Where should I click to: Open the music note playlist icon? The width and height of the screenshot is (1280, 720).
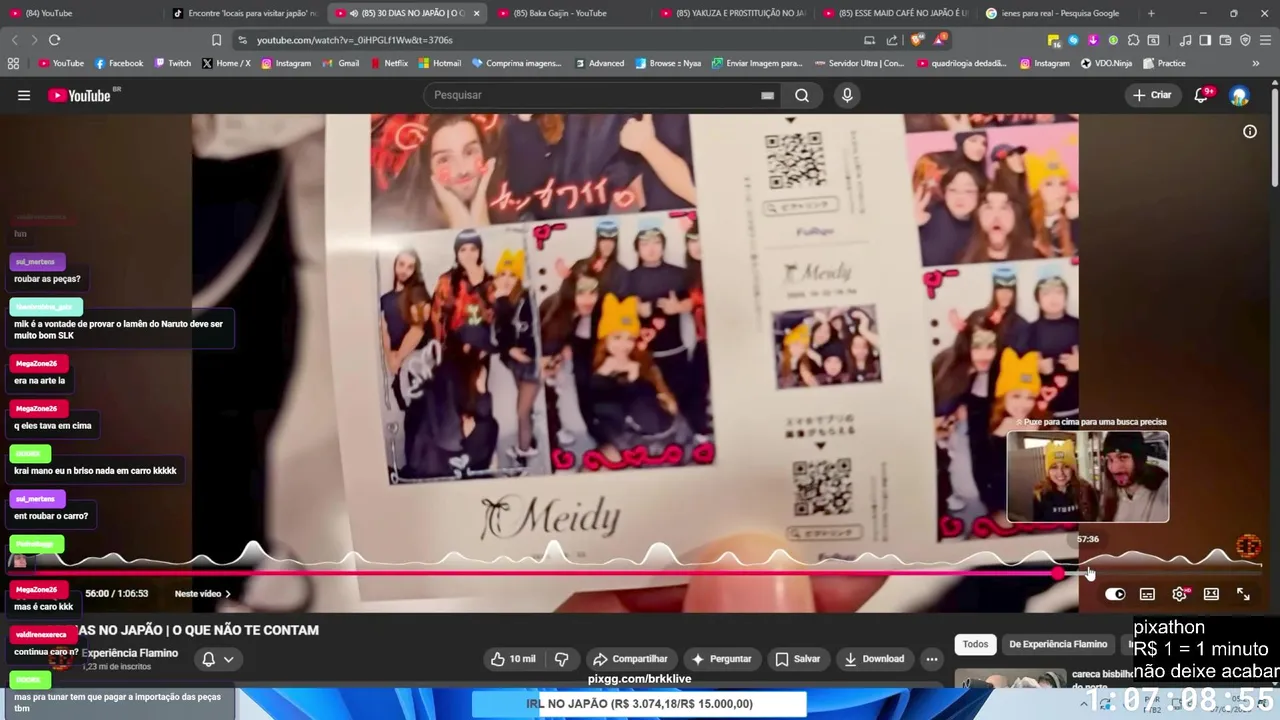coord(1185,40)
